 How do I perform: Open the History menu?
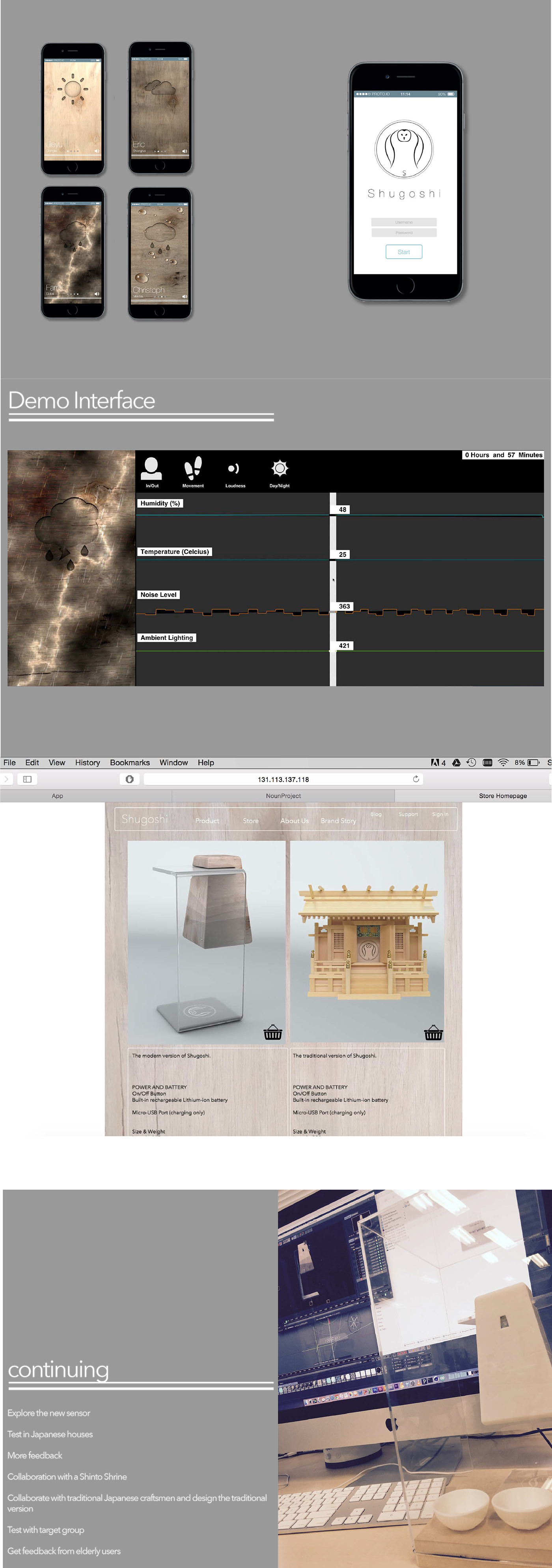pyautogui.click(x=88, y=763)
